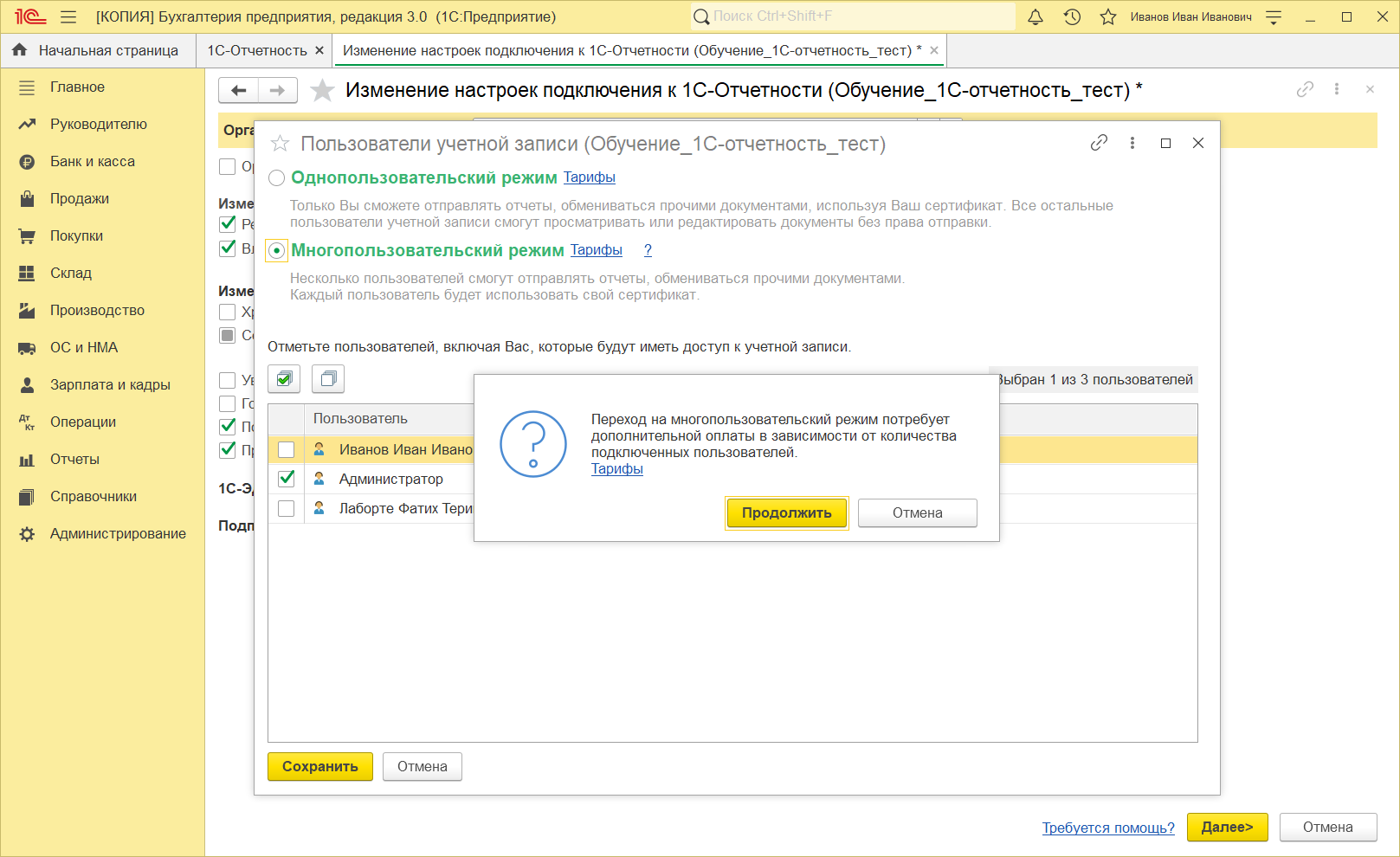Open the Зарплата и кадры section

110,384
